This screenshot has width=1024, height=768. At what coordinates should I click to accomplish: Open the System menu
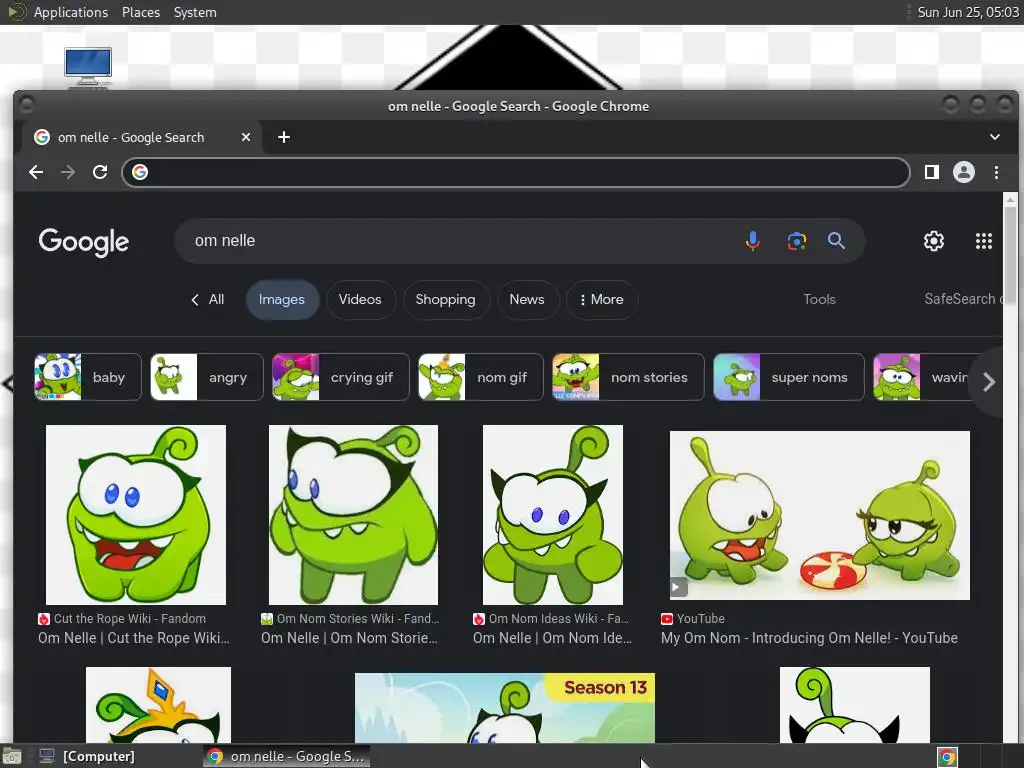195,12
